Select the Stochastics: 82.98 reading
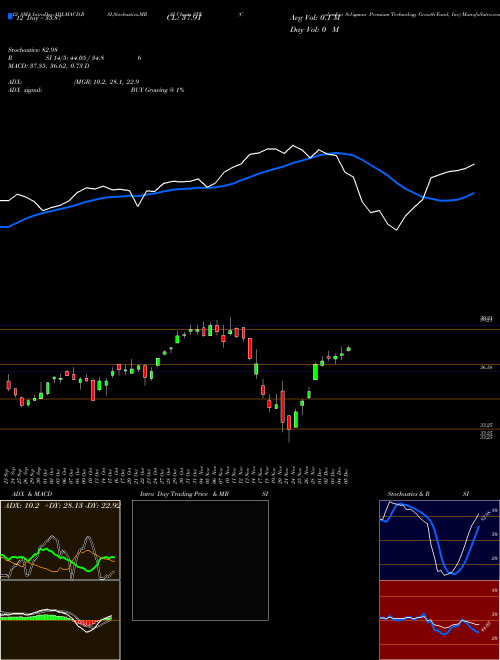This screenshot has width=500, height=660. coord(33,50)
